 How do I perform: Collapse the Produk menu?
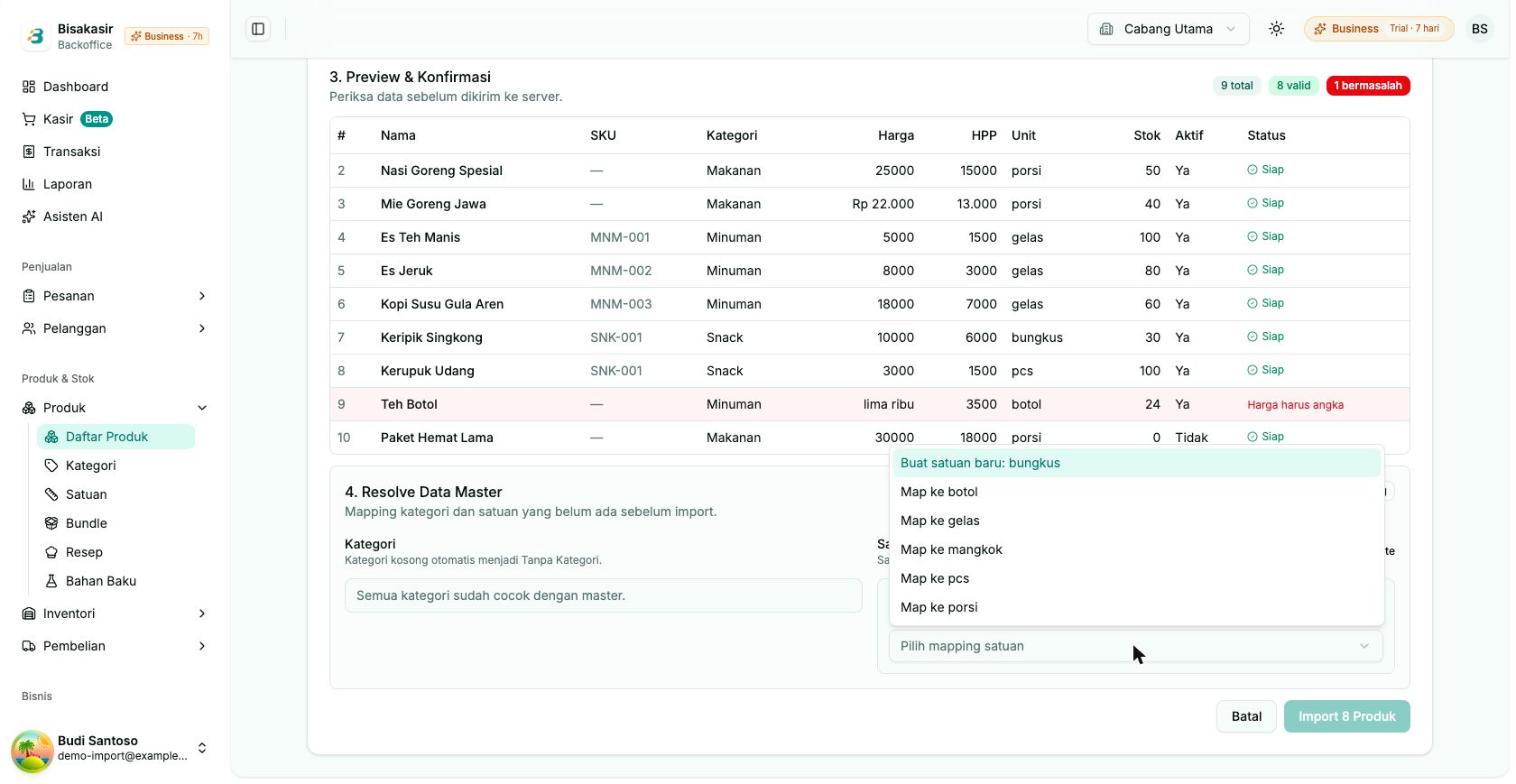tap(115, 408)
